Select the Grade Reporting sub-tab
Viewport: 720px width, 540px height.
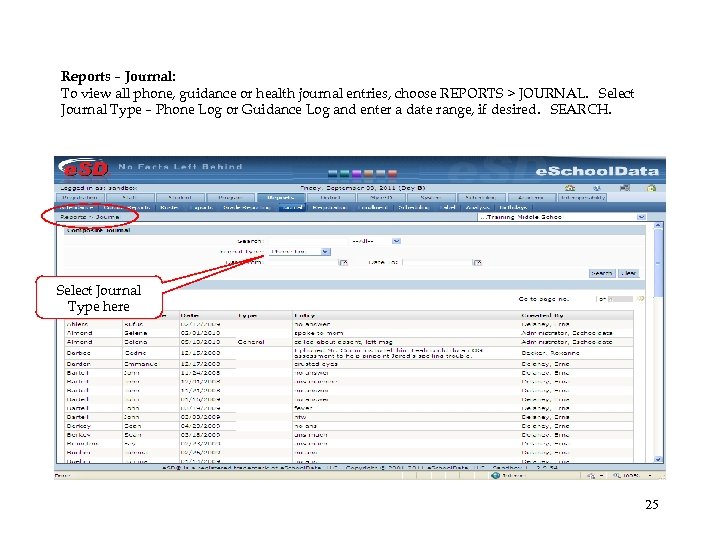point(246,208)
